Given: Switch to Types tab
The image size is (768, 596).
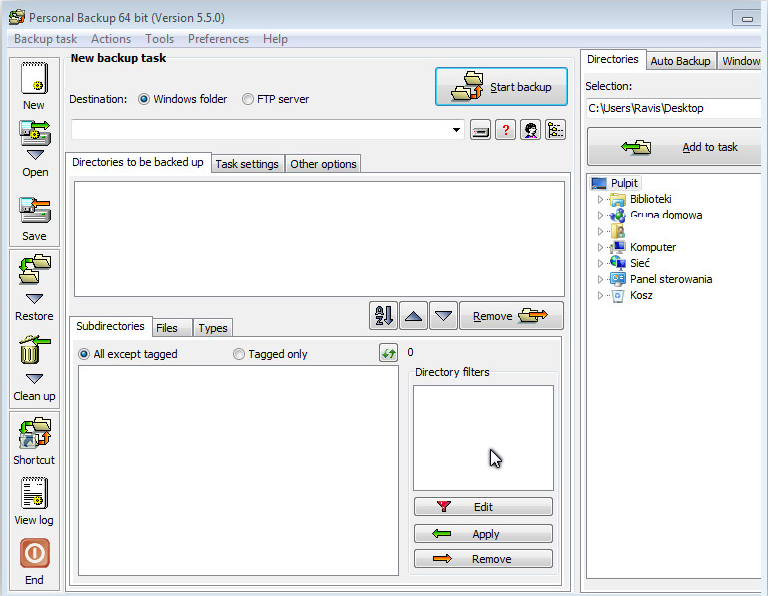Looking at the screenshot, I should pos(213,328).
